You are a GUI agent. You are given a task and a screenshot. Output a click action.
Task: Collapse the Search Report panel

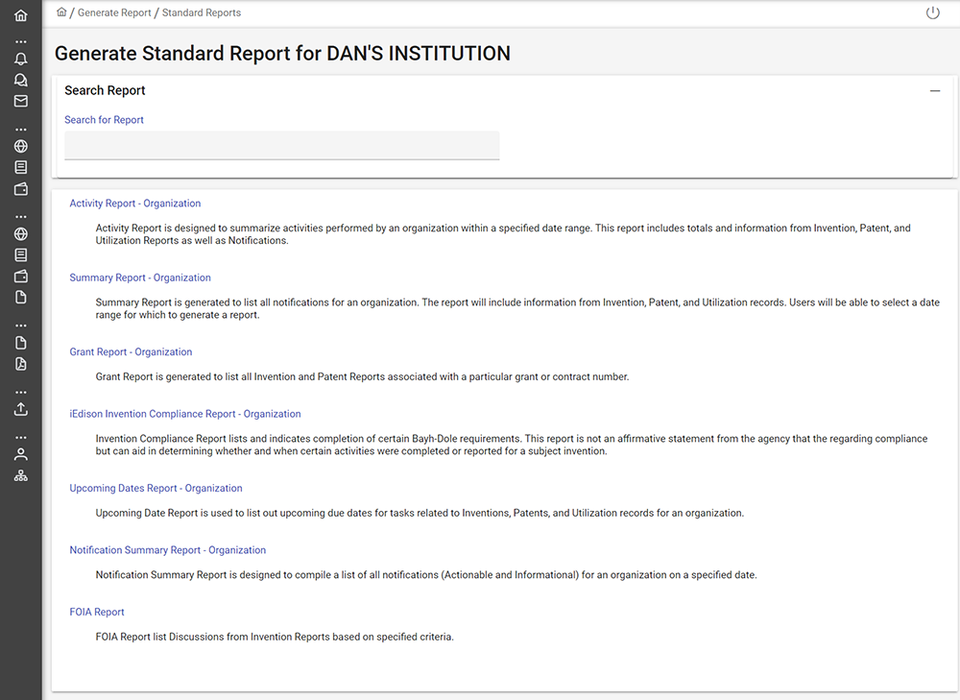935,90
